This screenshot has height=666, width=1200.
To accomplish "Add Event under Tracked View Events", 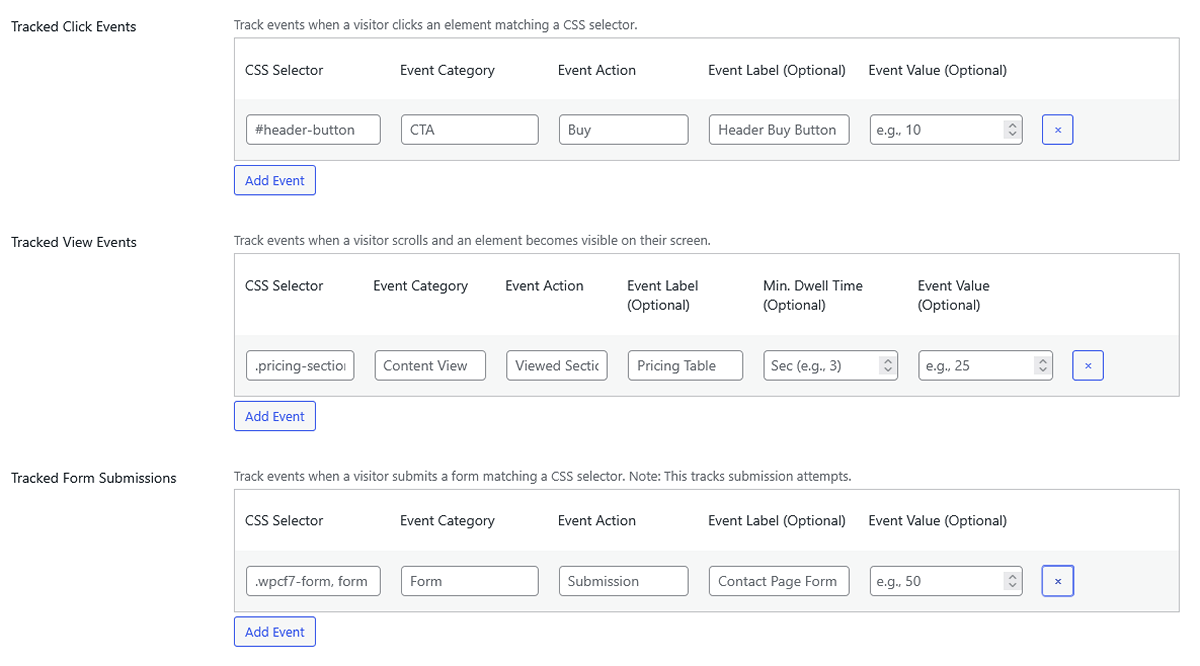I will [x=274, y=416].
